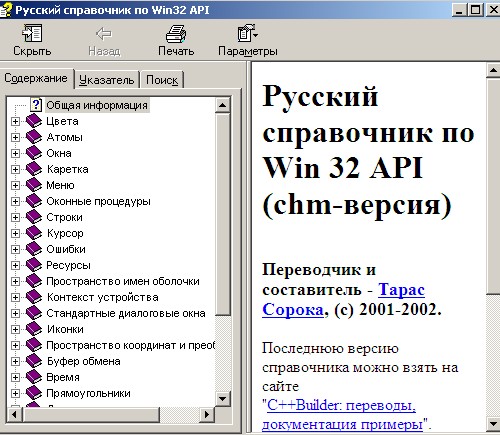The width and height of the screenshot is (500, 435).
Task: Open the Тарас Сорока author link
Action: (x=343, y=299)
